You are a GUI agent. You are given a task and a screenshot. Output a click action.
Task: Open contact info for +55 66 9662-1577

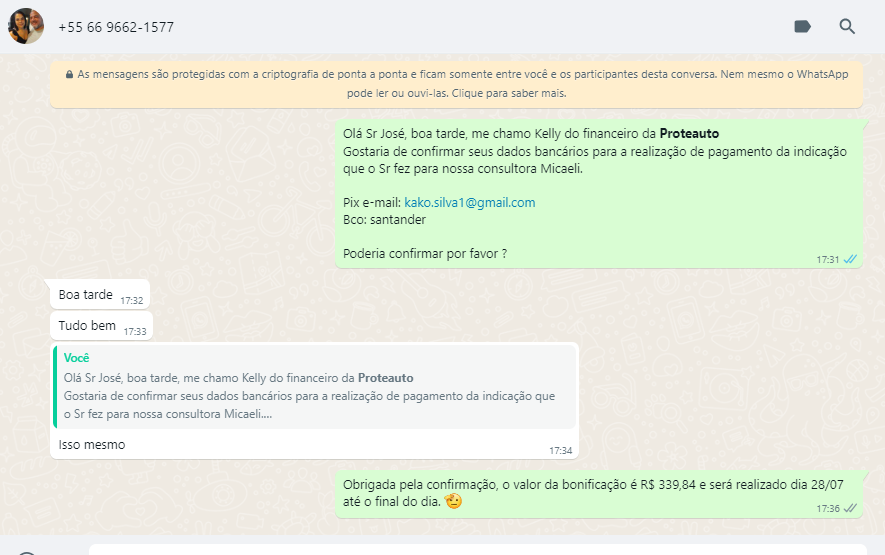coord(116,27)
